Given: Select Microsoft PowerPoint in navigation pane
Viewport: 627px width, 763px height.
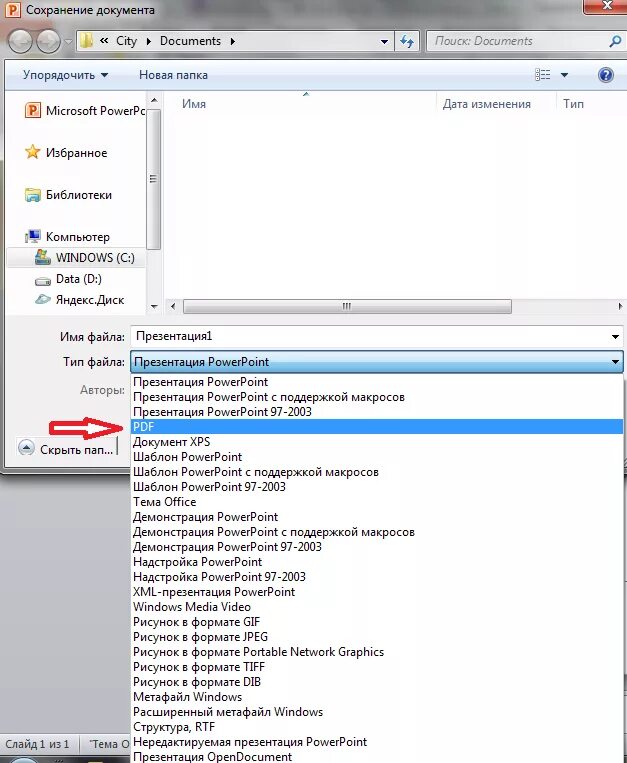Looking at the screenshot, I should point(85,110).
